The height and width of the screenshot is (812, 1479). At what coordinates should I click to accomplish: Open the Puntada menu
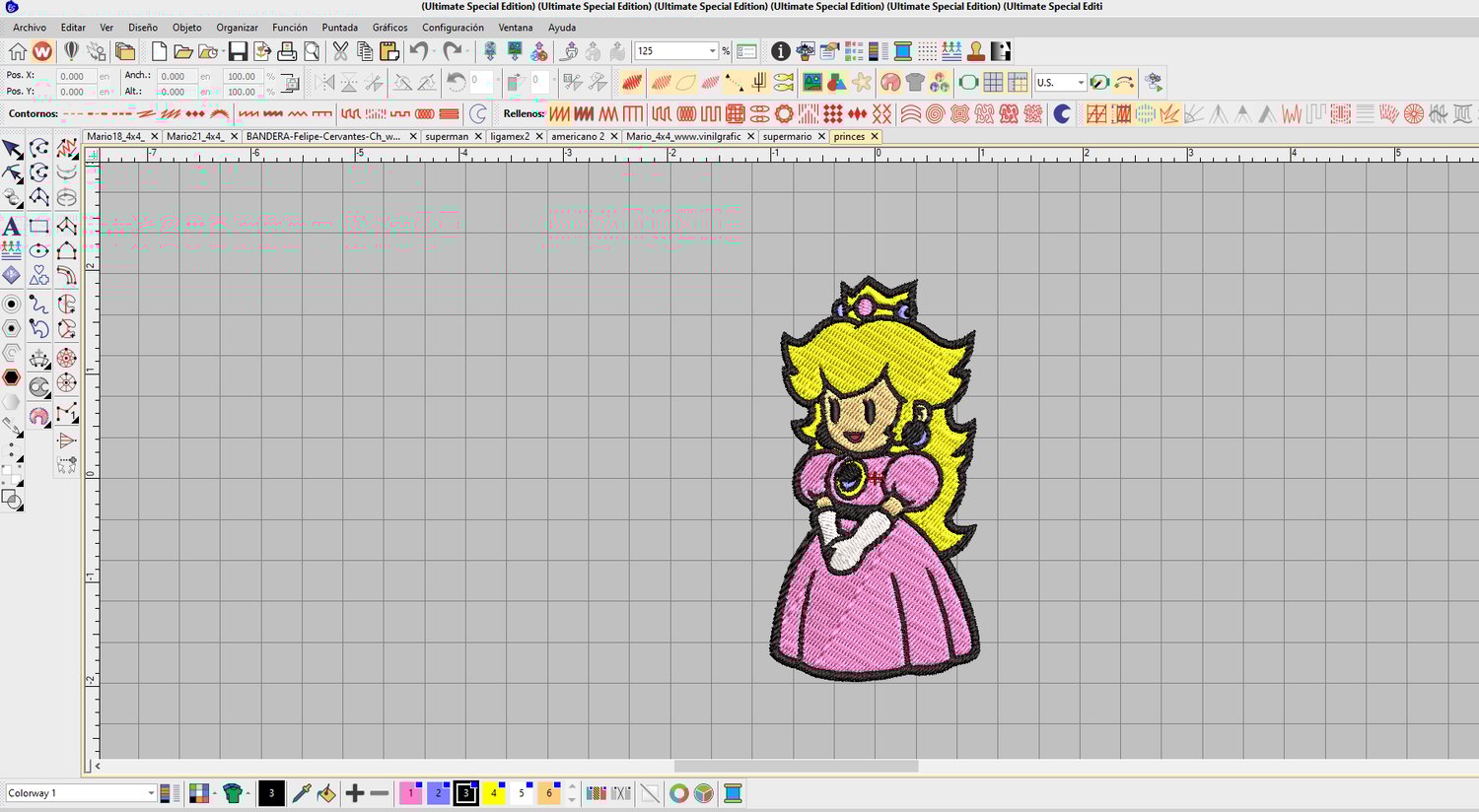coord(339,28)
